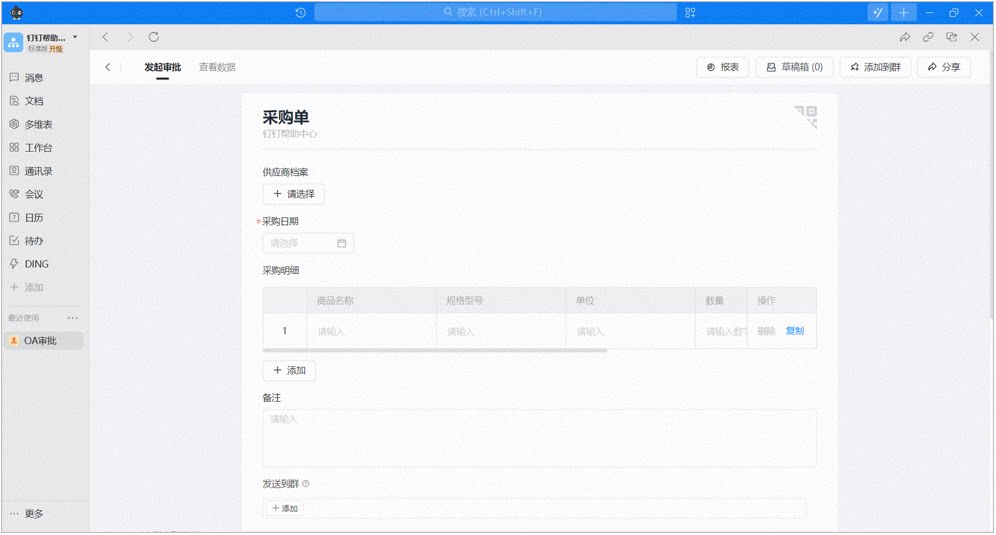Click the DingTalk avatar icon in title bar

point(17,12)
